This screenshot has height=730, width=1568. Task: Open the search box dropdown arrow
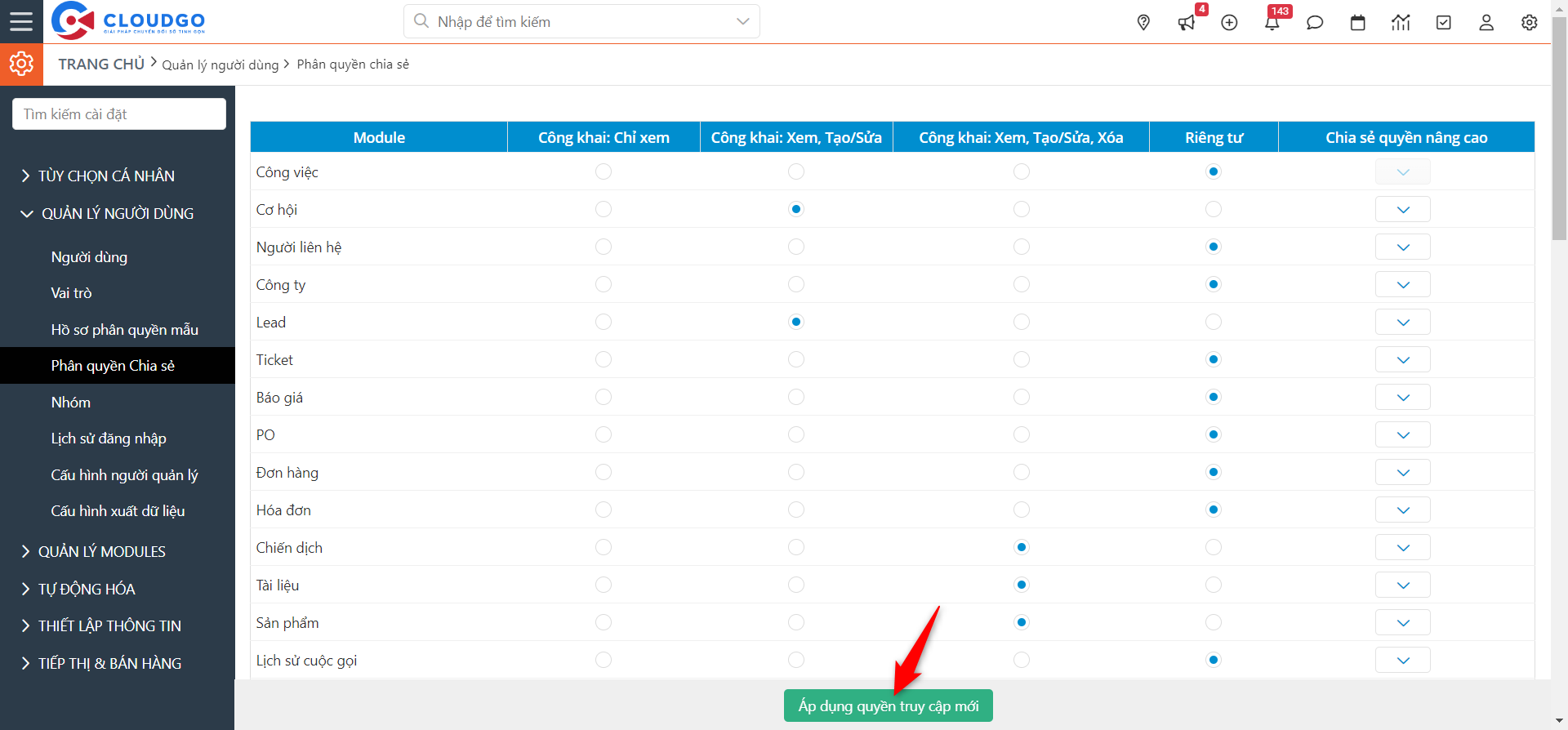pyautogui.click(x=742, y=21)
